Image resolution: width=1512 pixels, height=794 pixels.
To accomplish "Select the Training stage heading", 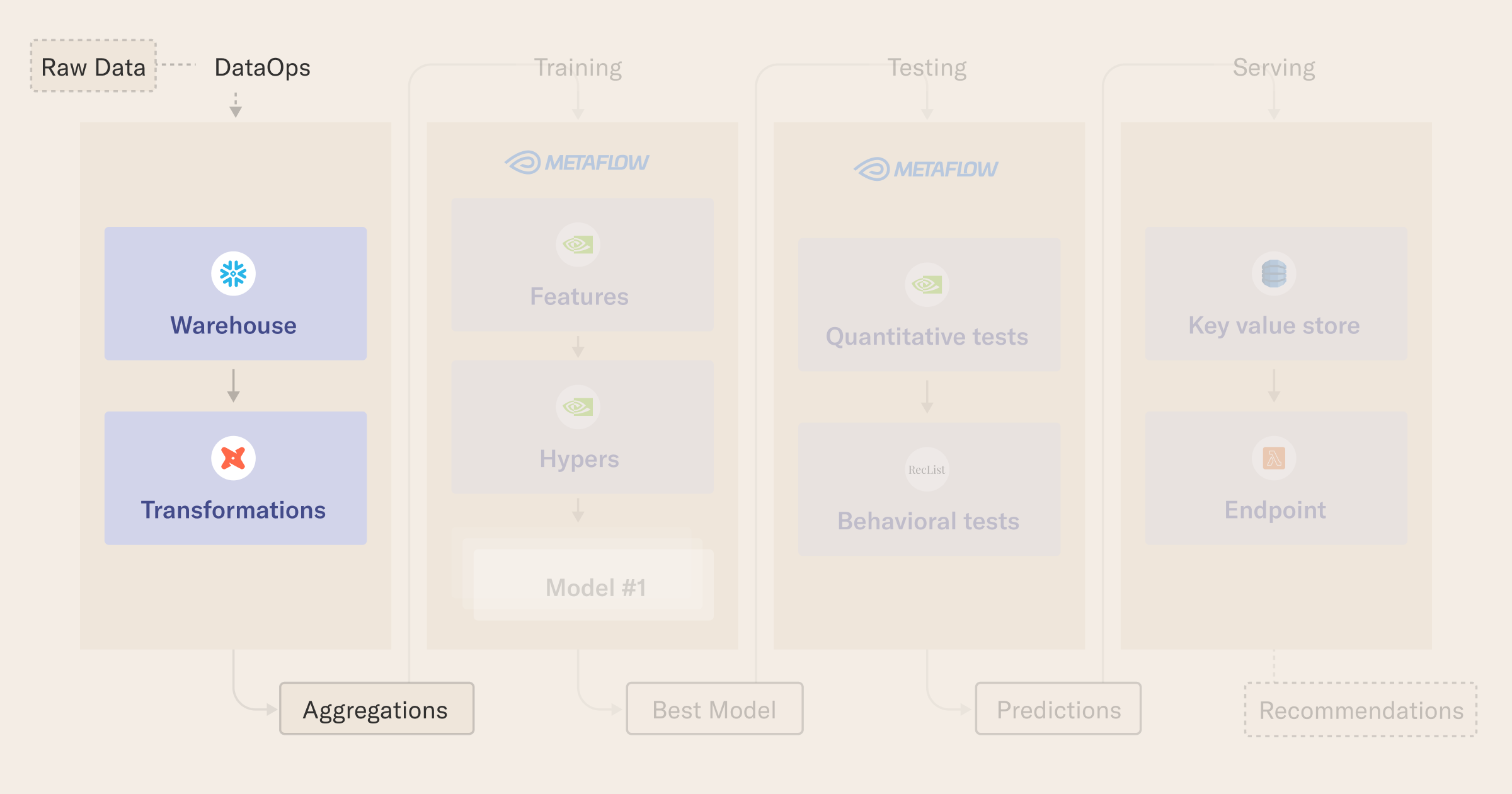I will pos(578,67).
